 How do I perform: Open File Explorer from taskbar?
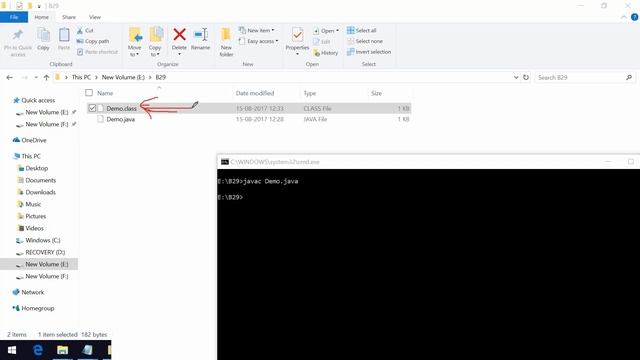(62, 350)
